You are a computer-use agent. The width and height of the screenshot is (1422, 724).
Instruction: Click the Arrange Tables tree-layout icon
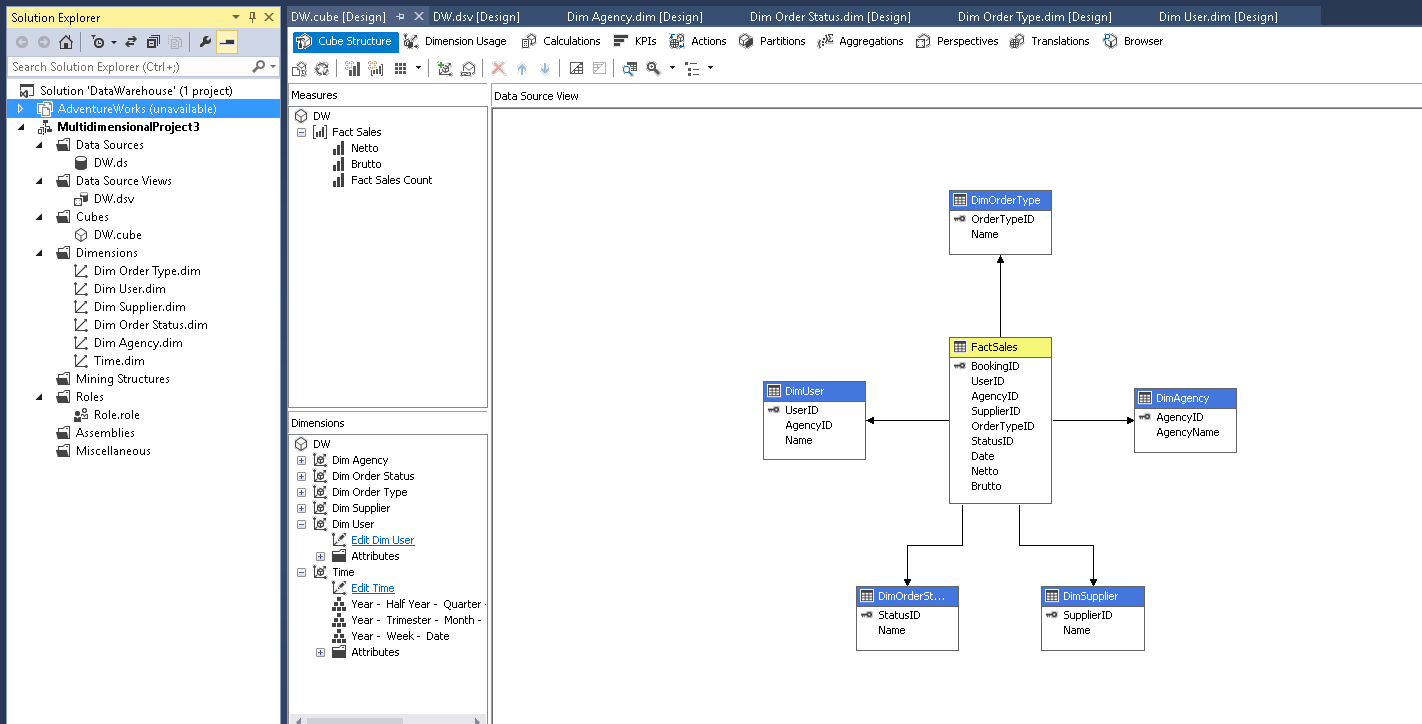pos(692,68)
